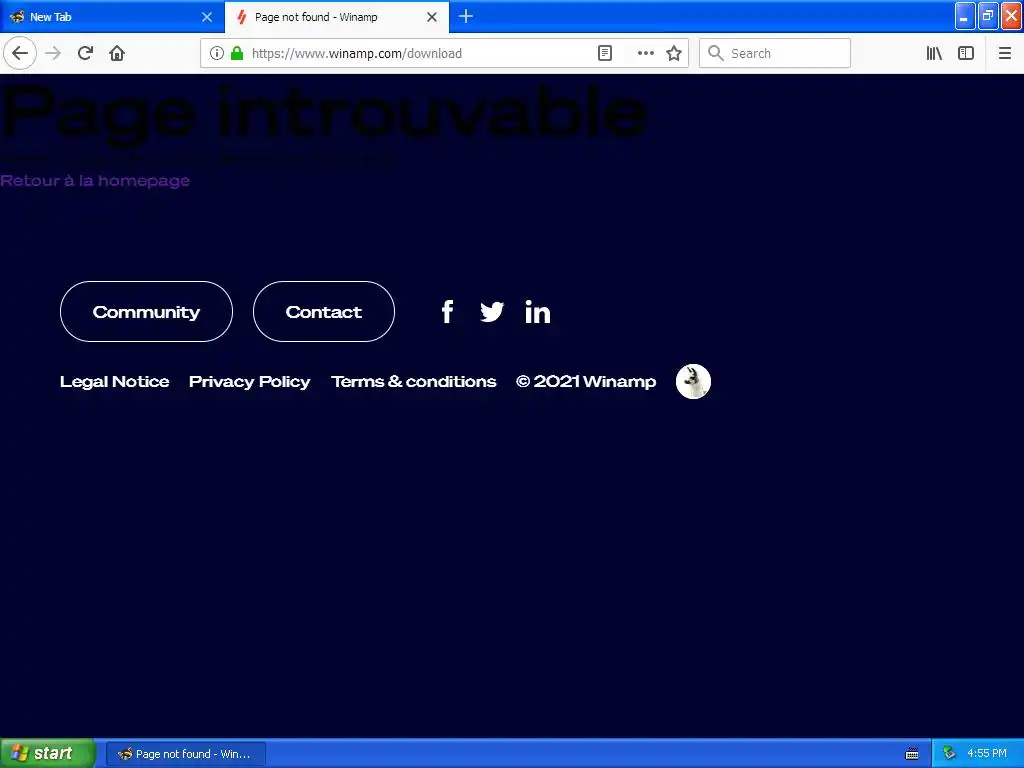1024x768 pixels.
Task: Click the © 2021 Winamp text
Action: click(x=586, y=381)
